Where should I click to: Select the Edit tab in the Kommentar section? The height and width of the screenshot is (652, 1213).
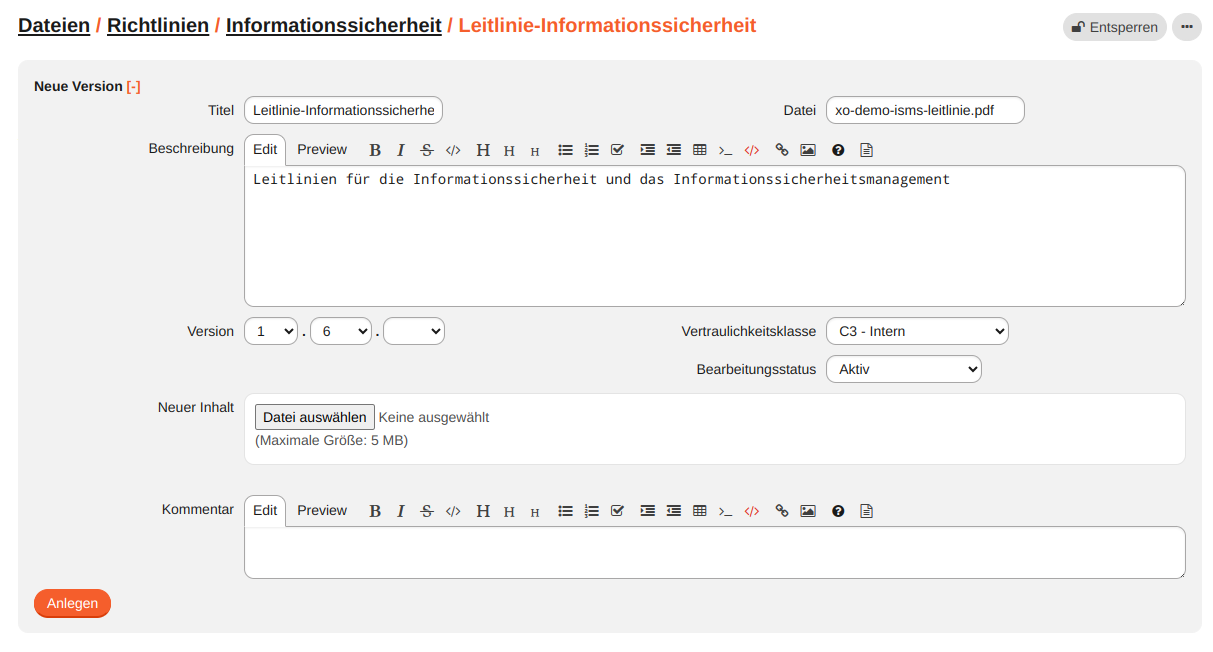(265, 510)
